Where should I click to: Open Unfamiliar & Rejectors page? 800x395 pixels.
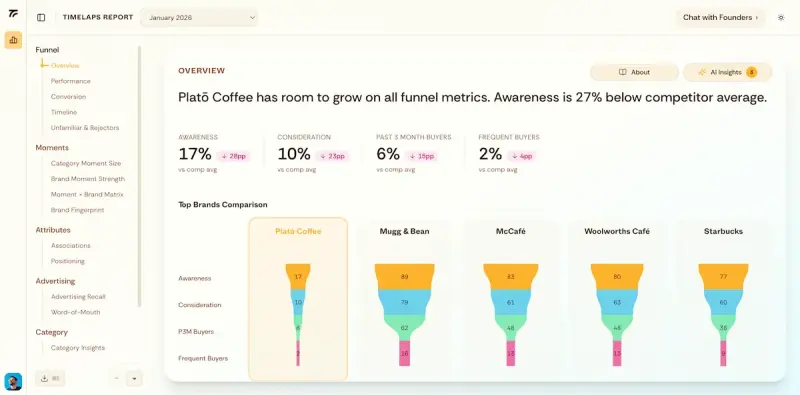coord(85,128)
